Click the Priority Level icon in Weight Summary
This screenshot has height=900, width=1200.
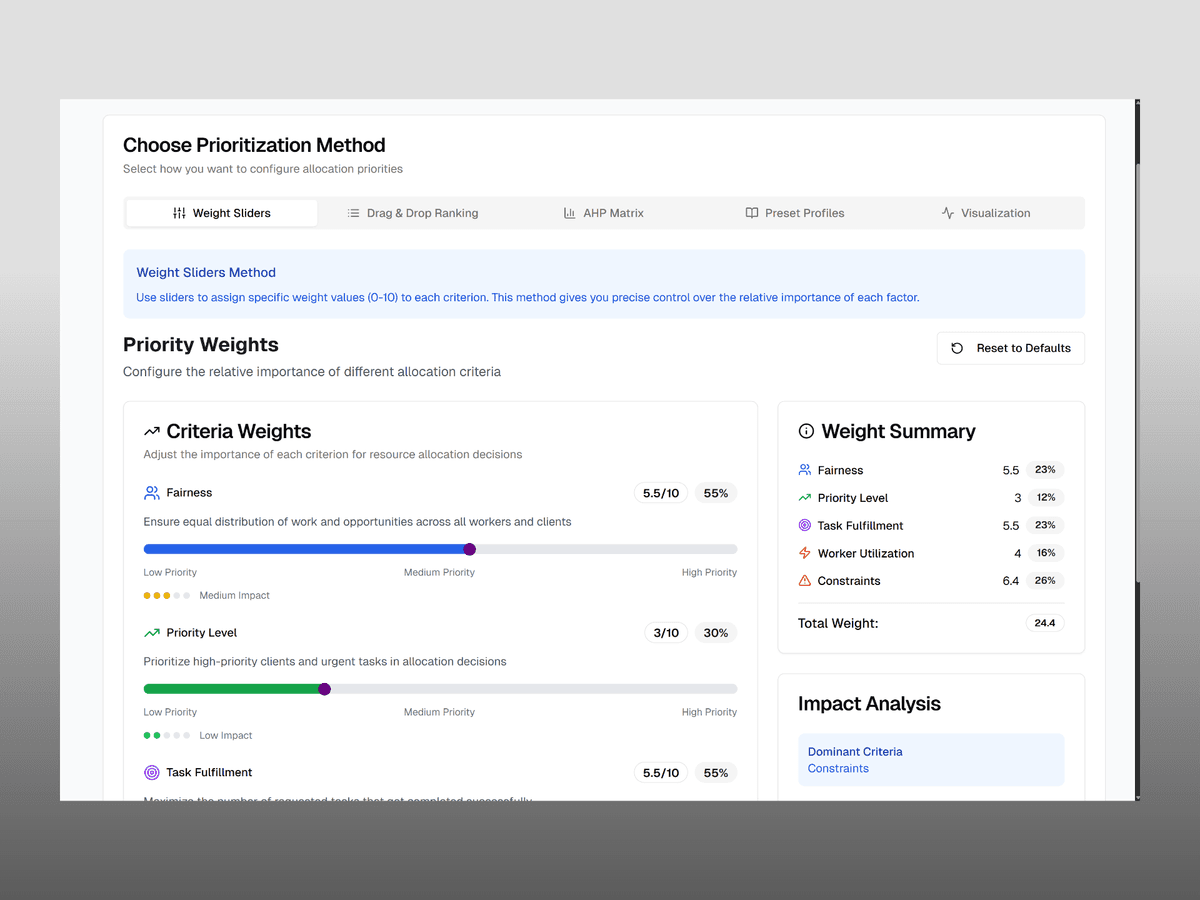pos(805,497)
